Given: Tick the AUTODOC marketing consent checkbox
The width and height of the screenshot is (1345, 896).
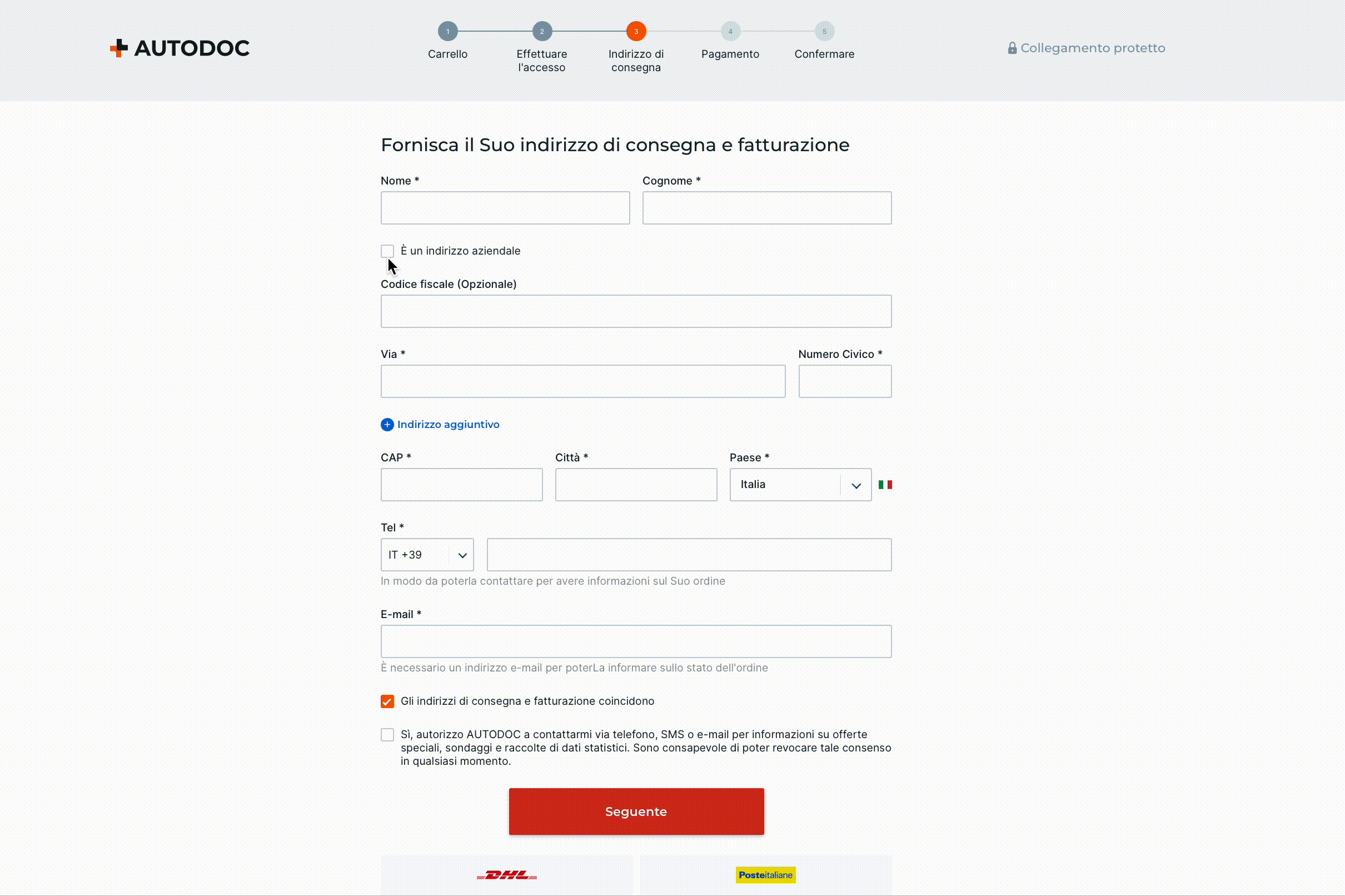Looking at the screenshot, I should click(387, 735).
